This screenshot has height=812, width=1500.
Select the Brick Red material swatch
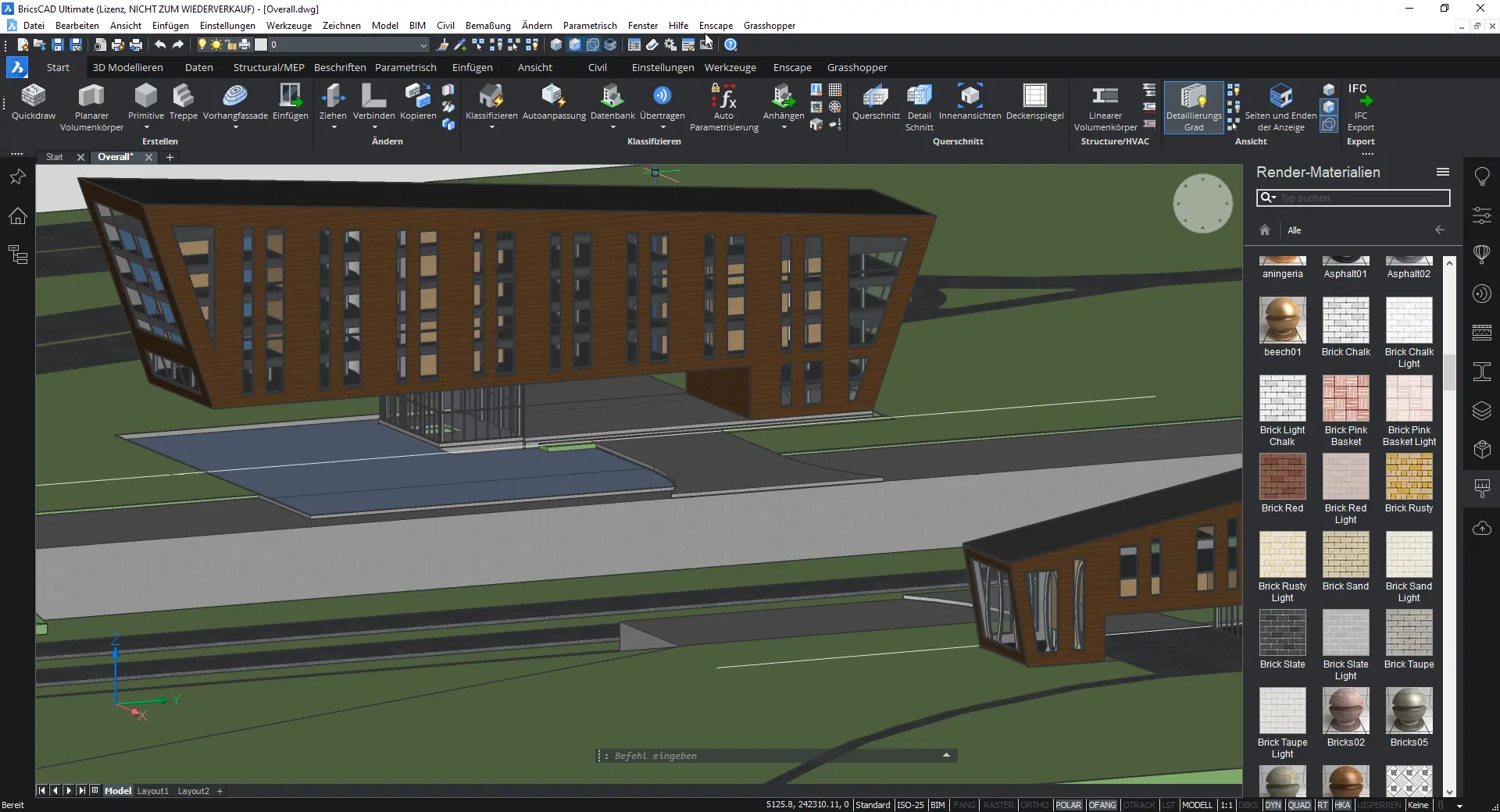click(x=1282, y=477)
